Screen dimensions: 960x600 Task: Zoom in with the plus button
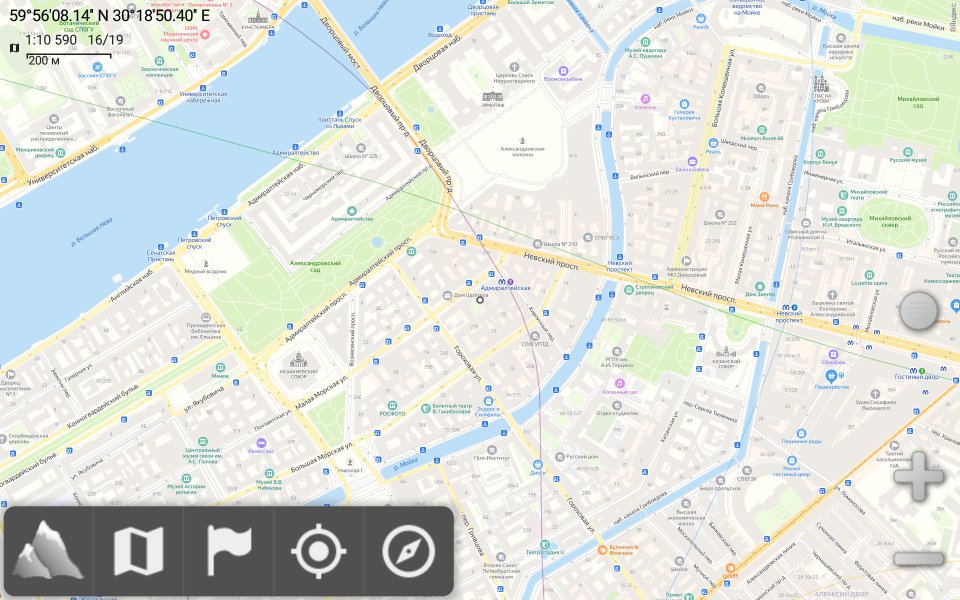918,476
